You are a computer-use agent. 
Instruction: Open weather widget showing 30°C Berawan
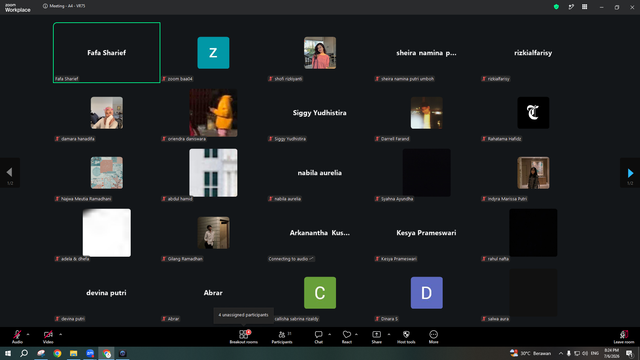531,353
